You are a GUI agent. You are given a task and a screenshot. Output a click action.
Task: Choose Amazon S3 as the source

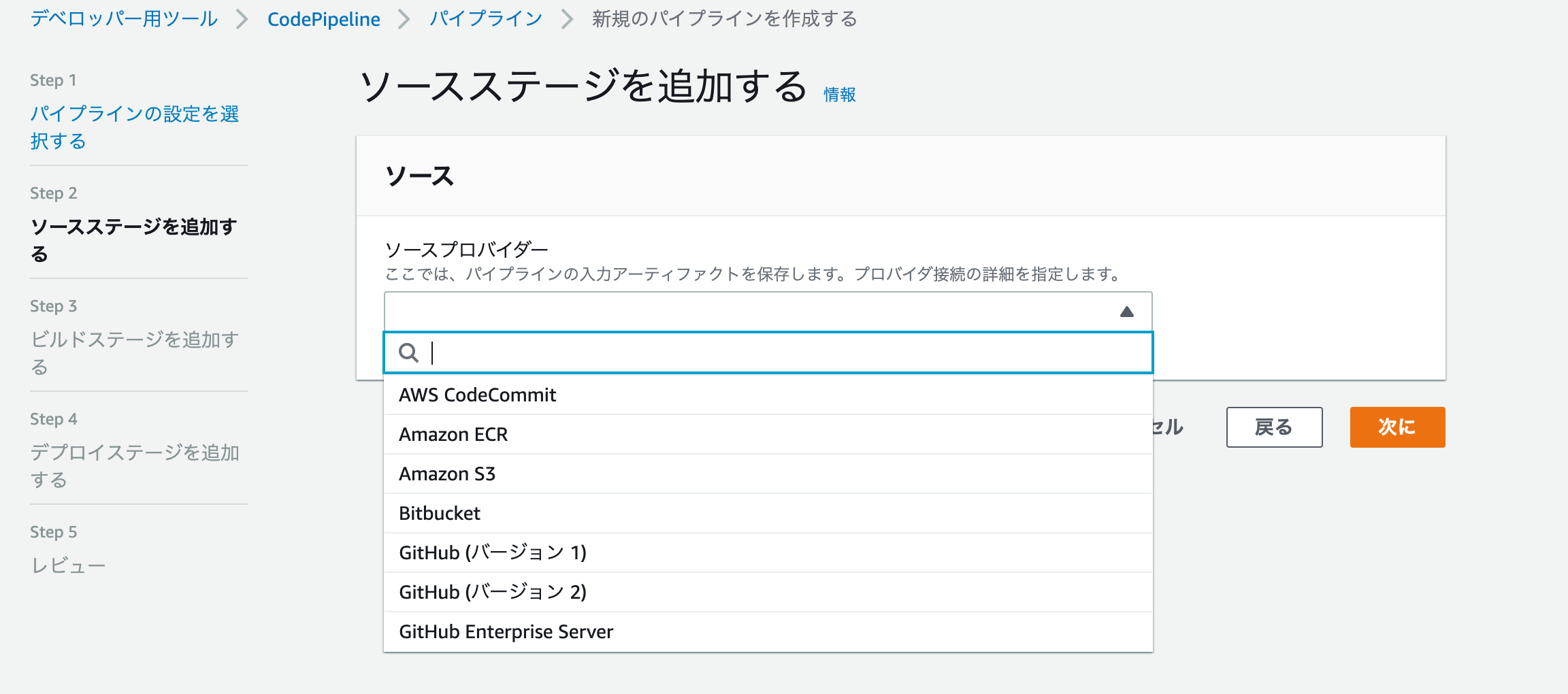pos(448,474)
